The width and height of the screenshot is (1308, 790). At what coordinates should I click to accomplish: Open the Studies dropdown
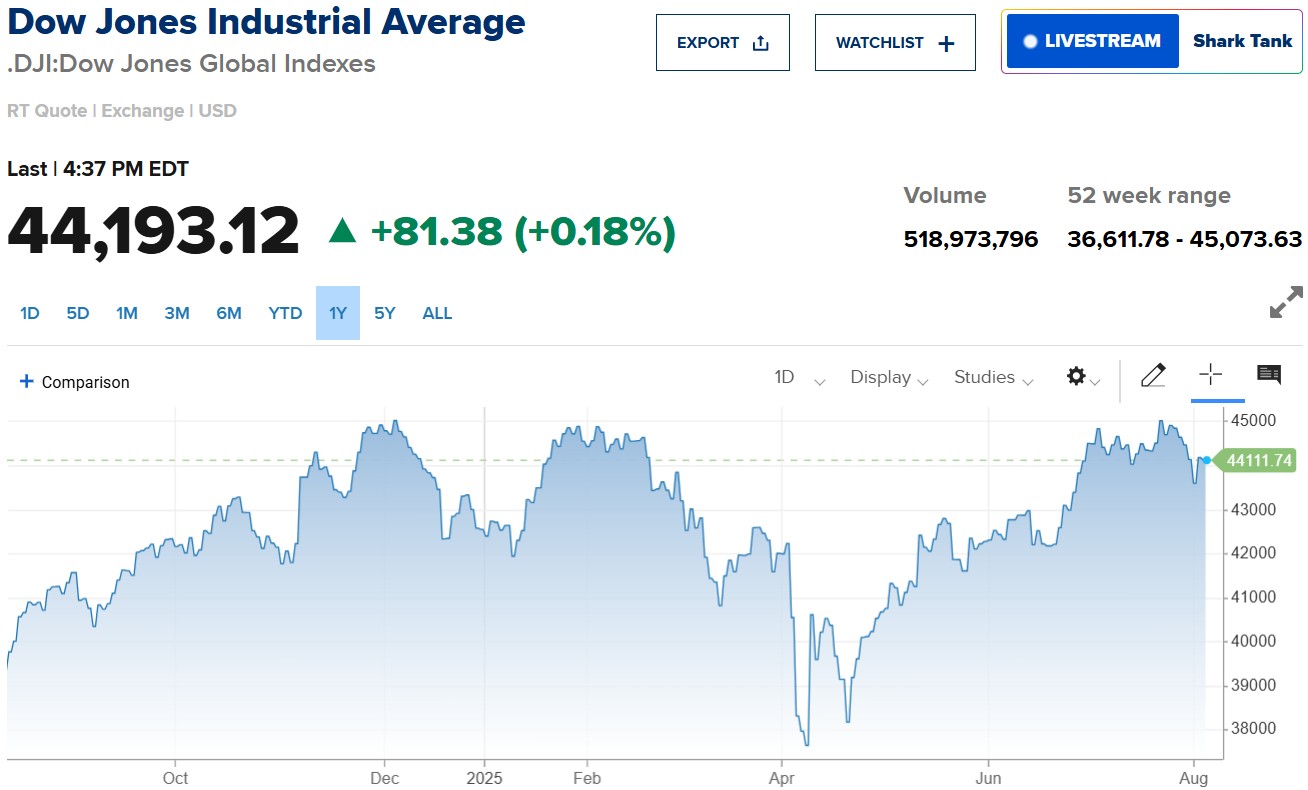(993, 377)
